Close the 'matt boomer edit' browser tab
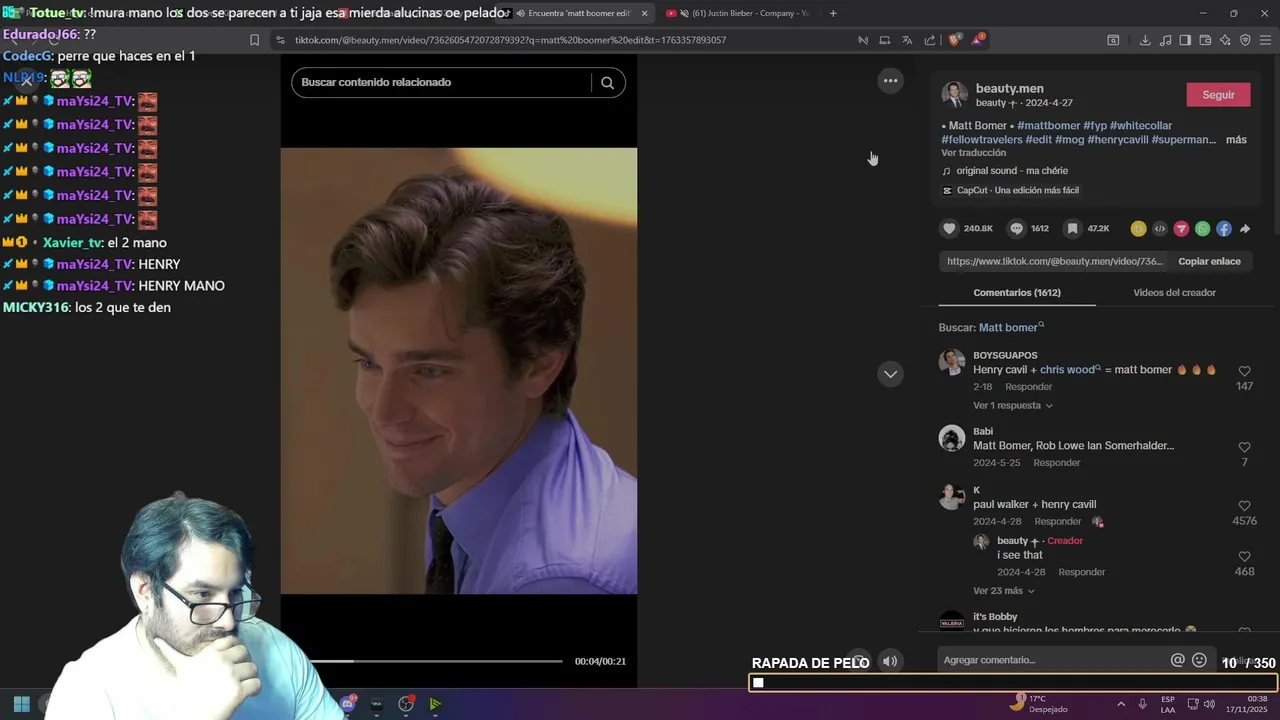This screenshot has height=720, width=1280. coord(644,13)
